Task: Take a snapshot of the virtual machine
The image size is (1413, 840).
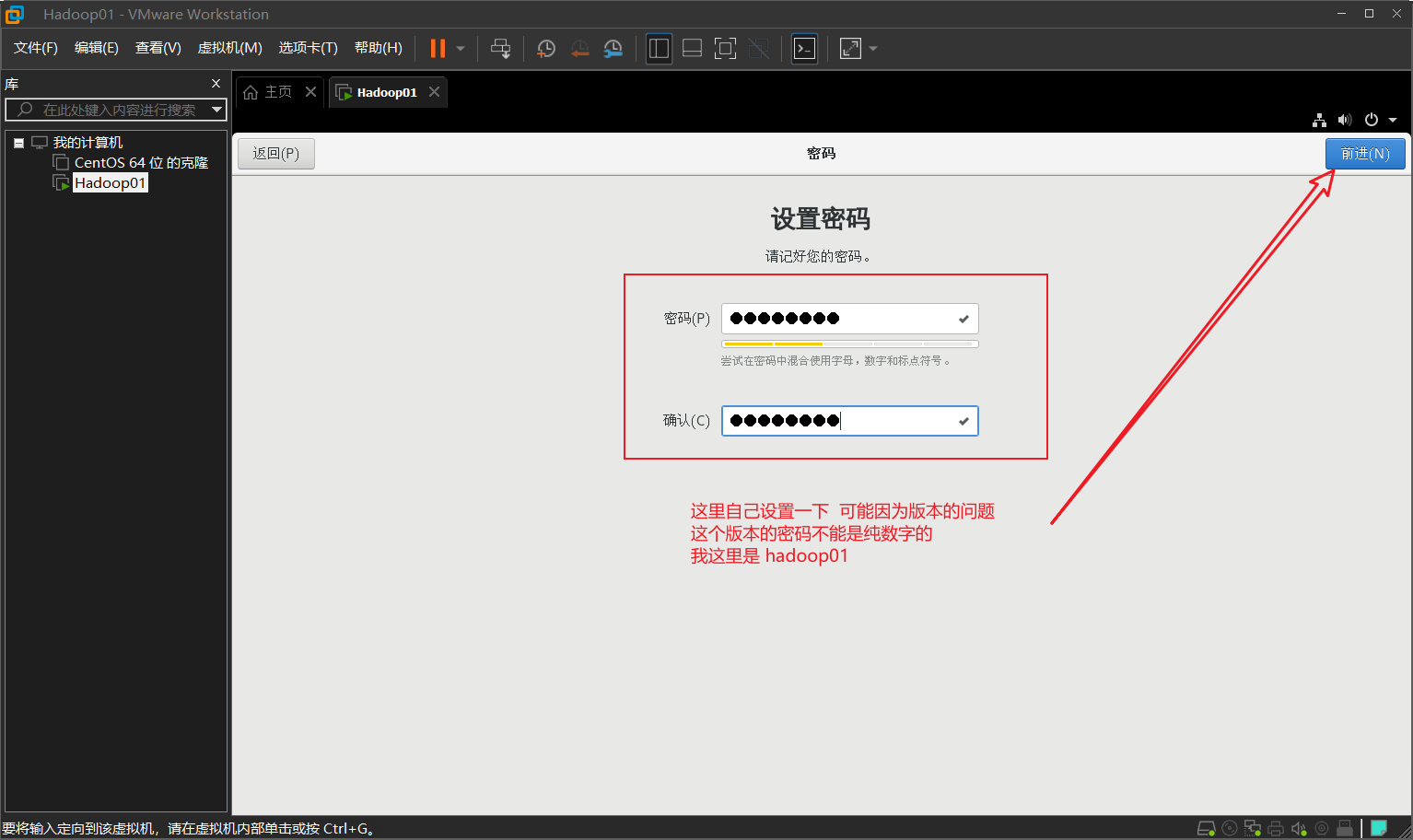Action: [x=546, y=49]
